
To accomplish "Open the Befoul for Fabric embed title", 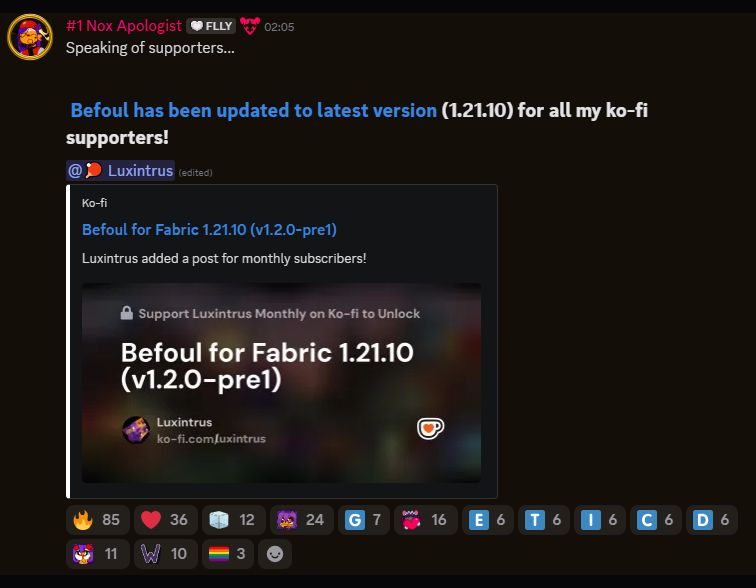I will point(209,229).
